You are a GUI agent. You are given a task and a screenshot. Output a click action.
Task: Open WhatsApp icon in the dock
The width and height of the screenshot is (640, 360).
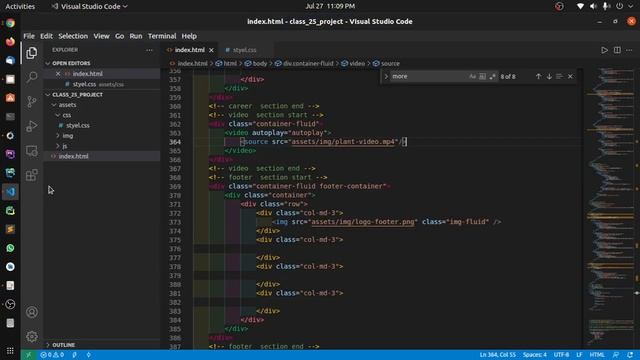(10, 248)
